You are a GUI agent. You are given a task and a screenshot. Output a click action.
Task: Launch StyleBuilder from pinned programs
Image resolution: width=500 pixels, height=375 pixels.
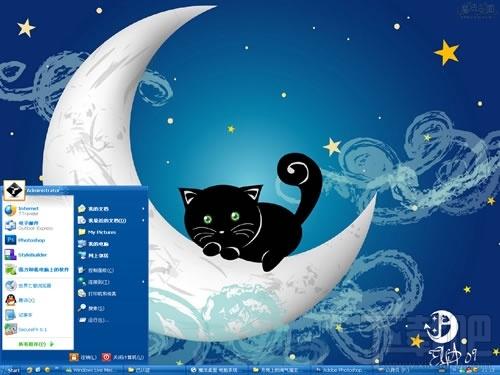coord(37,255)
